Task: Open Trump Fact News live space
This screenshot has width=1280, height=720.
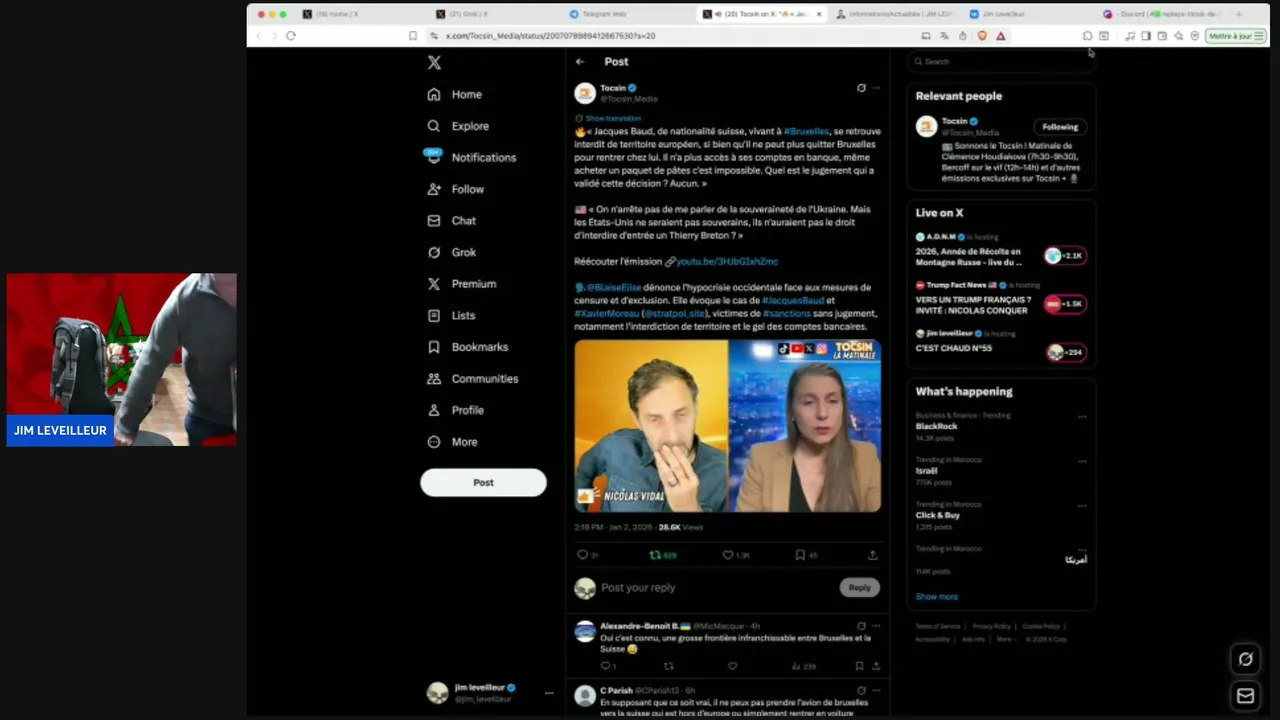Action: click(x=1000, y=299)
